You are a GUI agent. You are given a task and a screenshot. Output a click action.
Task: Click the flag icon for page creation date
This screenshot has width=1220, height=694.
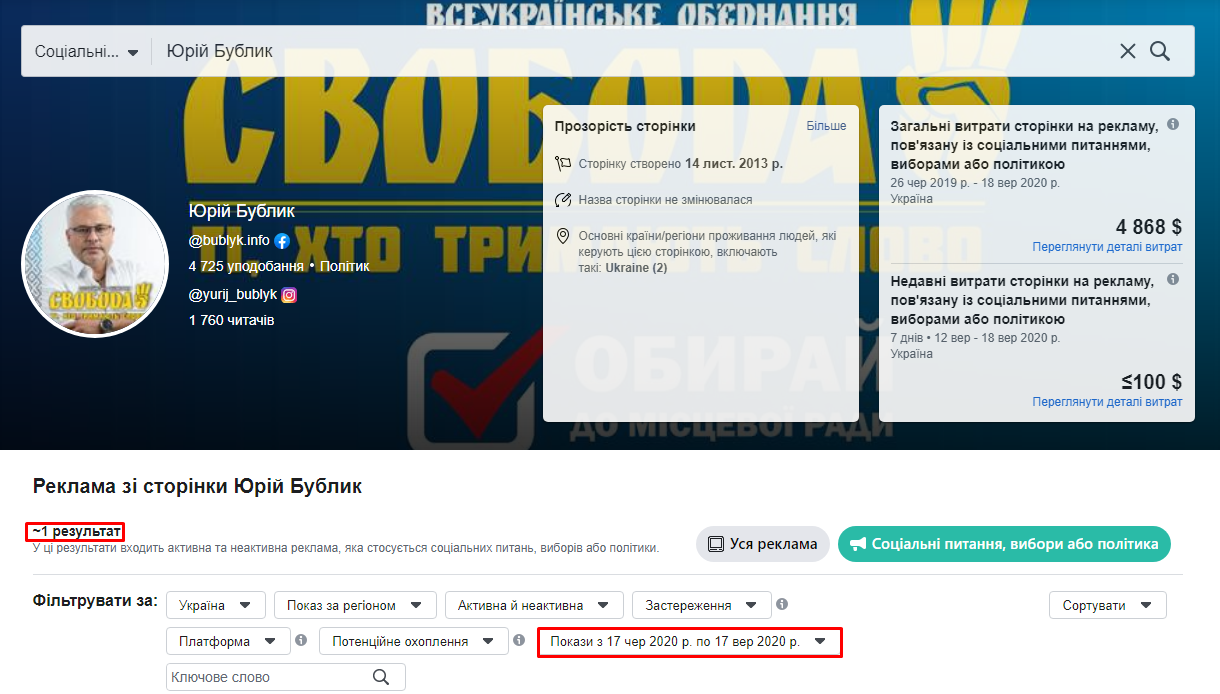[563, 163]
